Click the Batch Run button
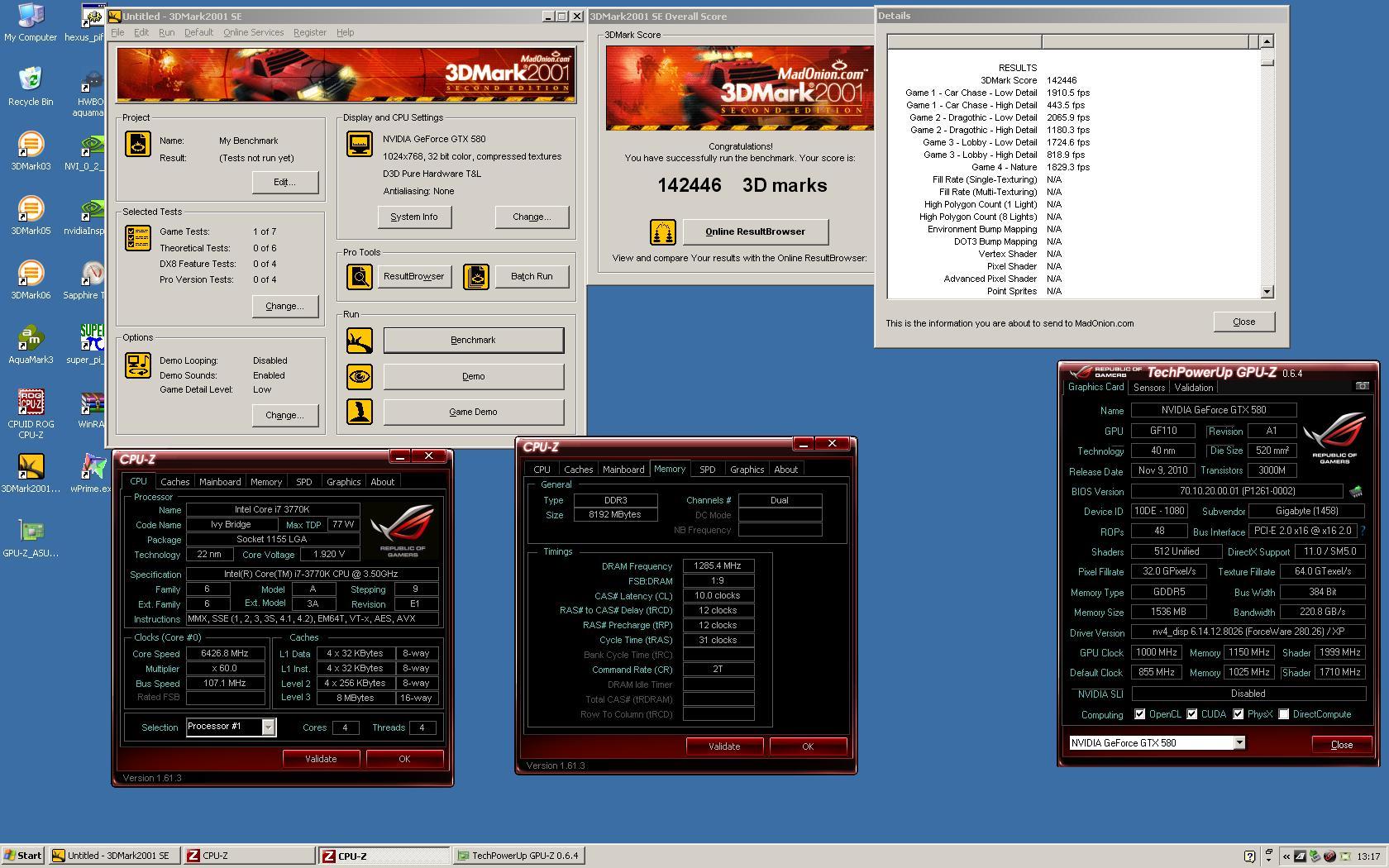The height and width of the screenshot is (868, 1389). (x=532, y=277)
